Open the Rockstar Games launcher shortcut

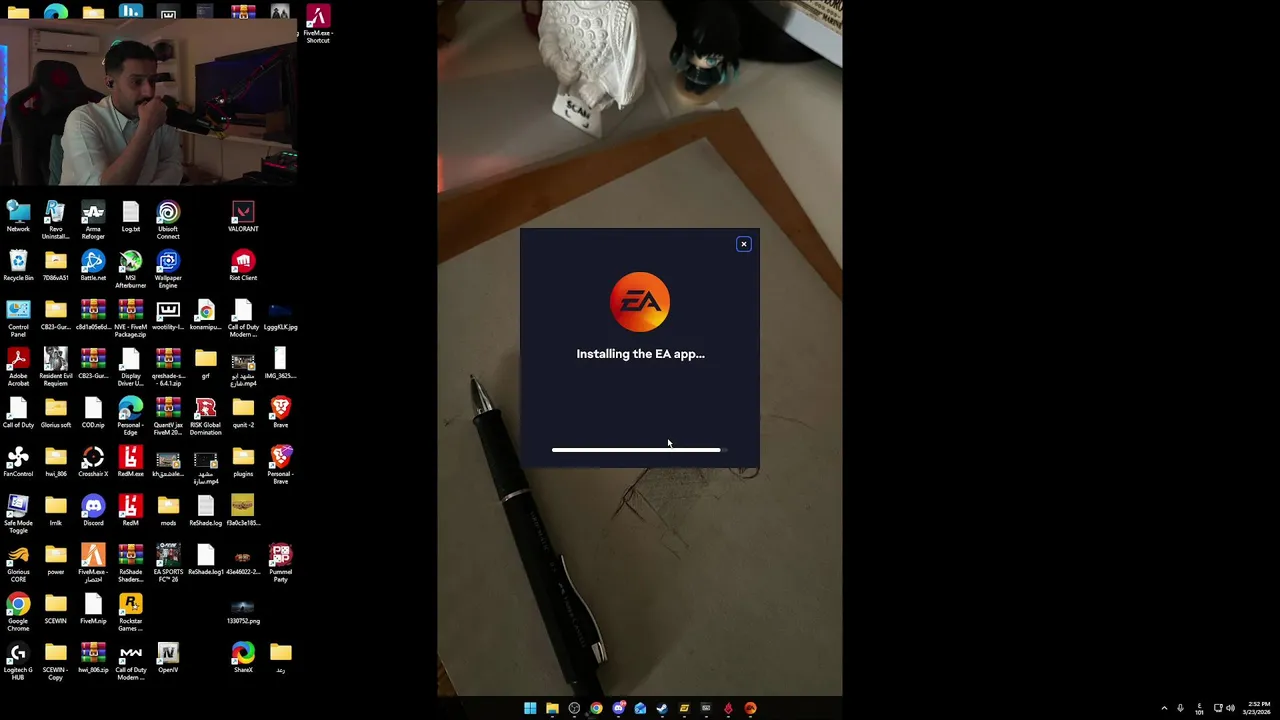(x=130, y=612)
